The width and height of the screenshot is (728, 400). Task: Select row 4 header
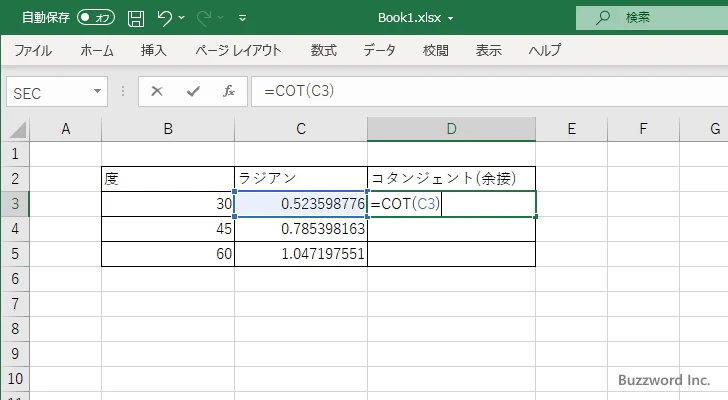tap(15, 229)
